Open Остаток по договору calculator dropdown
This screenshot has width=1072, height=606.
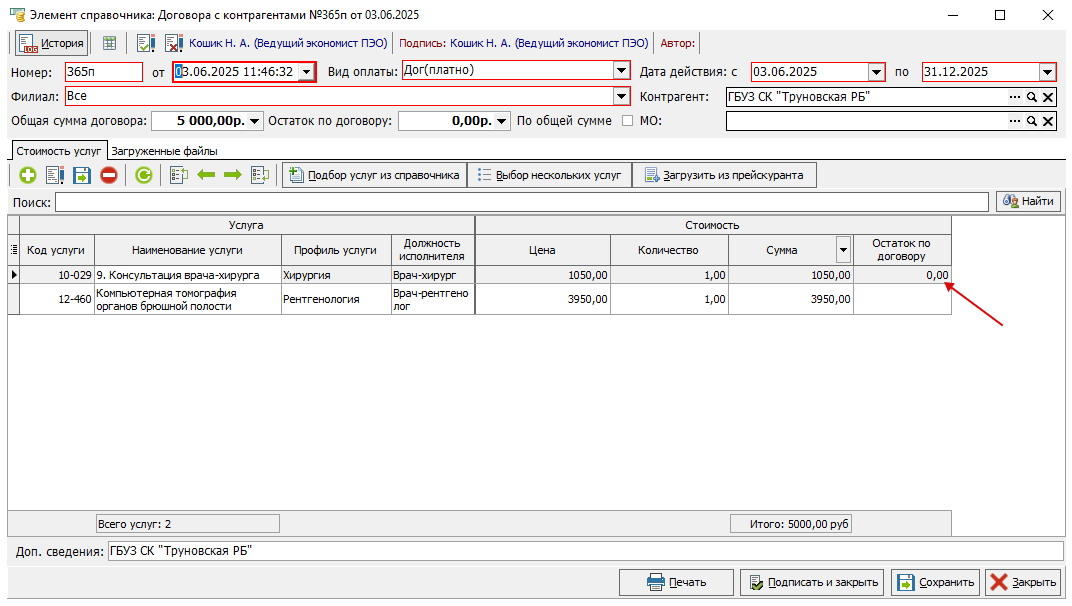tap(501, 121)
